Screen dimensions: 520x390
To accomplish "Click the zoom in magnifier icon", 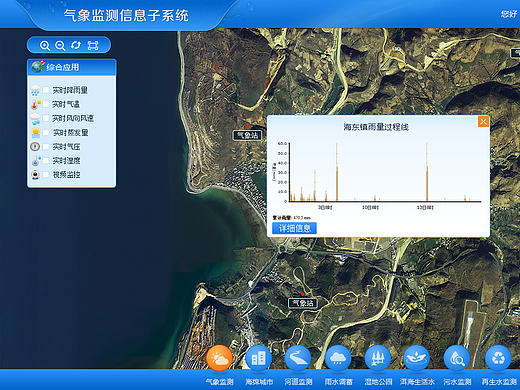I will point(45,45).
